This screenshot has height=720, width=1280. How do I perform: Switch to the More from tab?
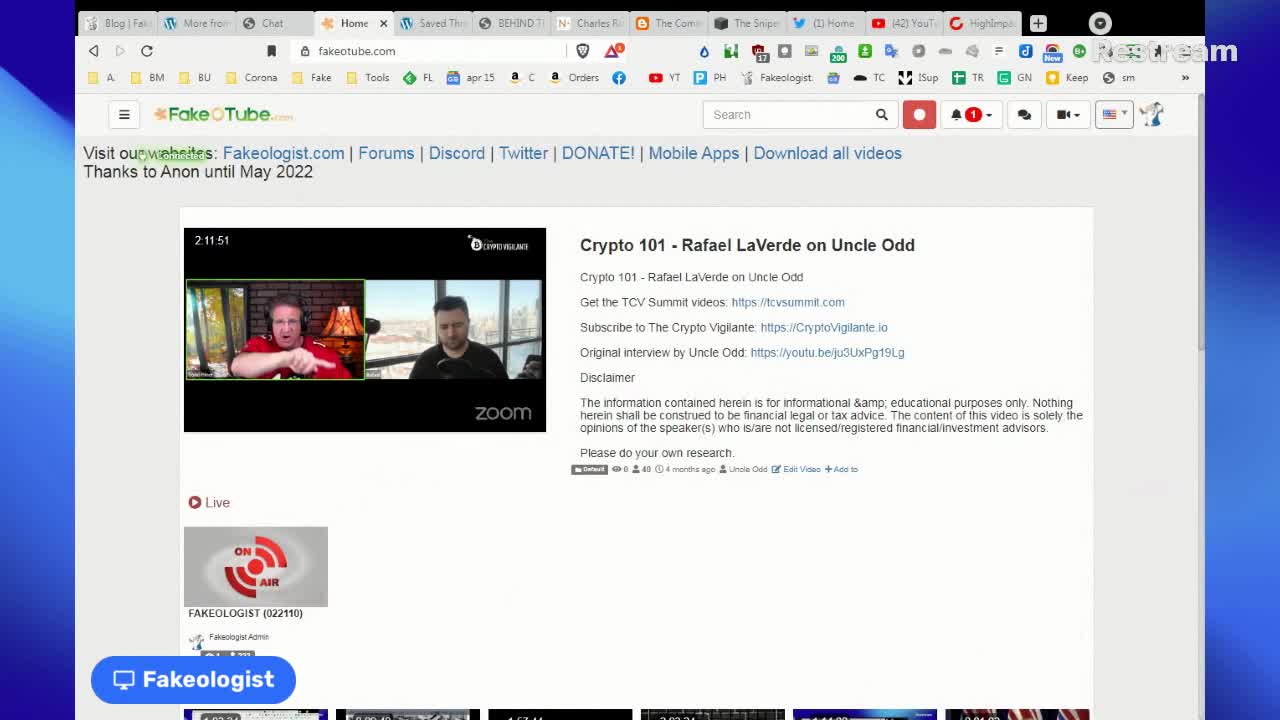[197, 23]
